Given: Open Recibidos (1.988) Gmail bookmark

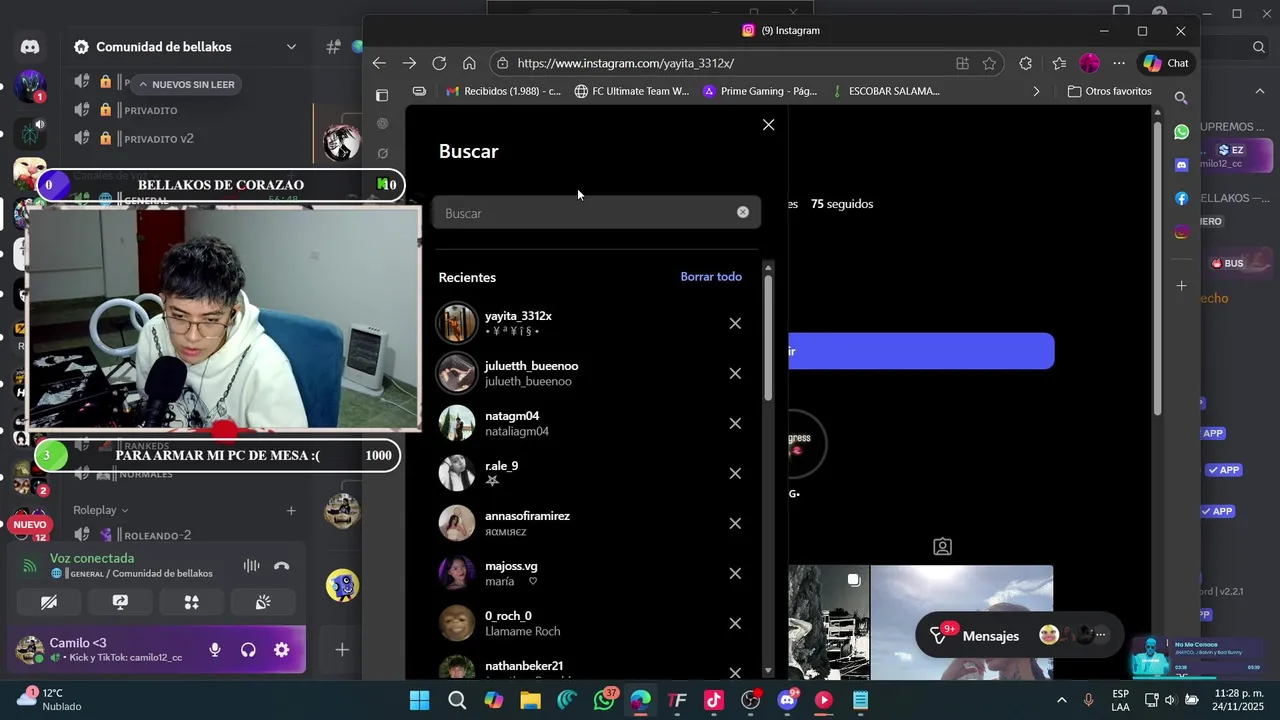Looking at the screenshot, I should pos(504,91).
